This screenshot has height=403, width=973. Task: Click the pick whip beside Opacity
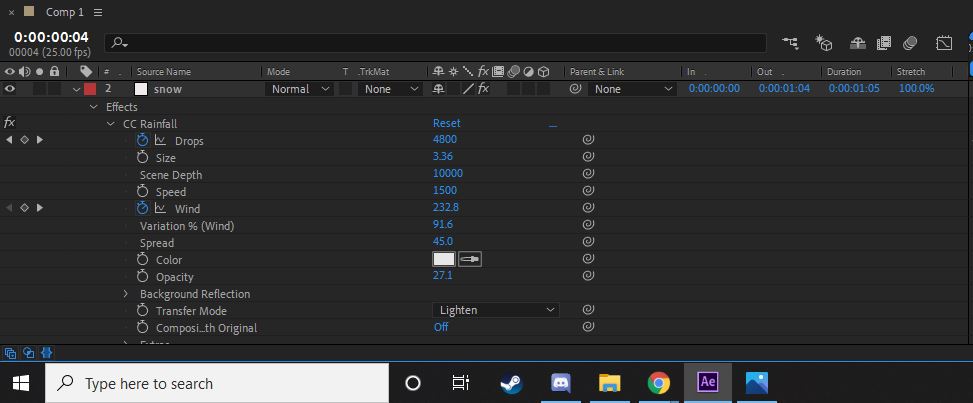click(x=588, y=276)
